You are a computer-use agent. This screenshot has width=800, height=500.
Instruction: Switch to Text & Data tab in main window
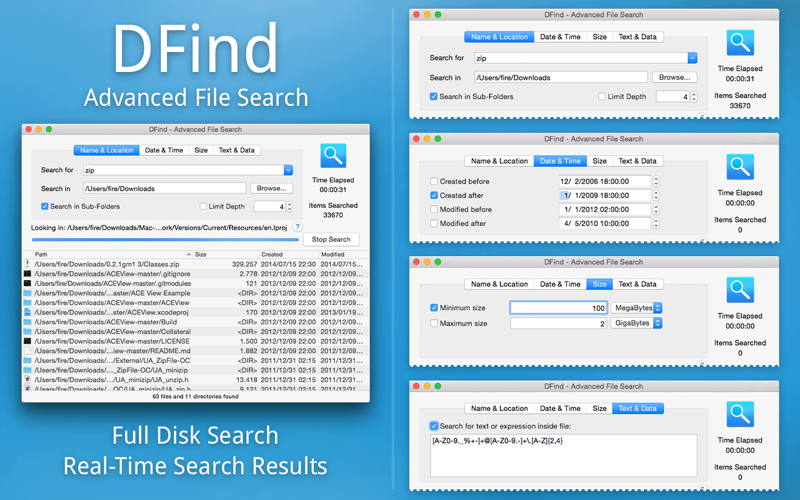237,150
